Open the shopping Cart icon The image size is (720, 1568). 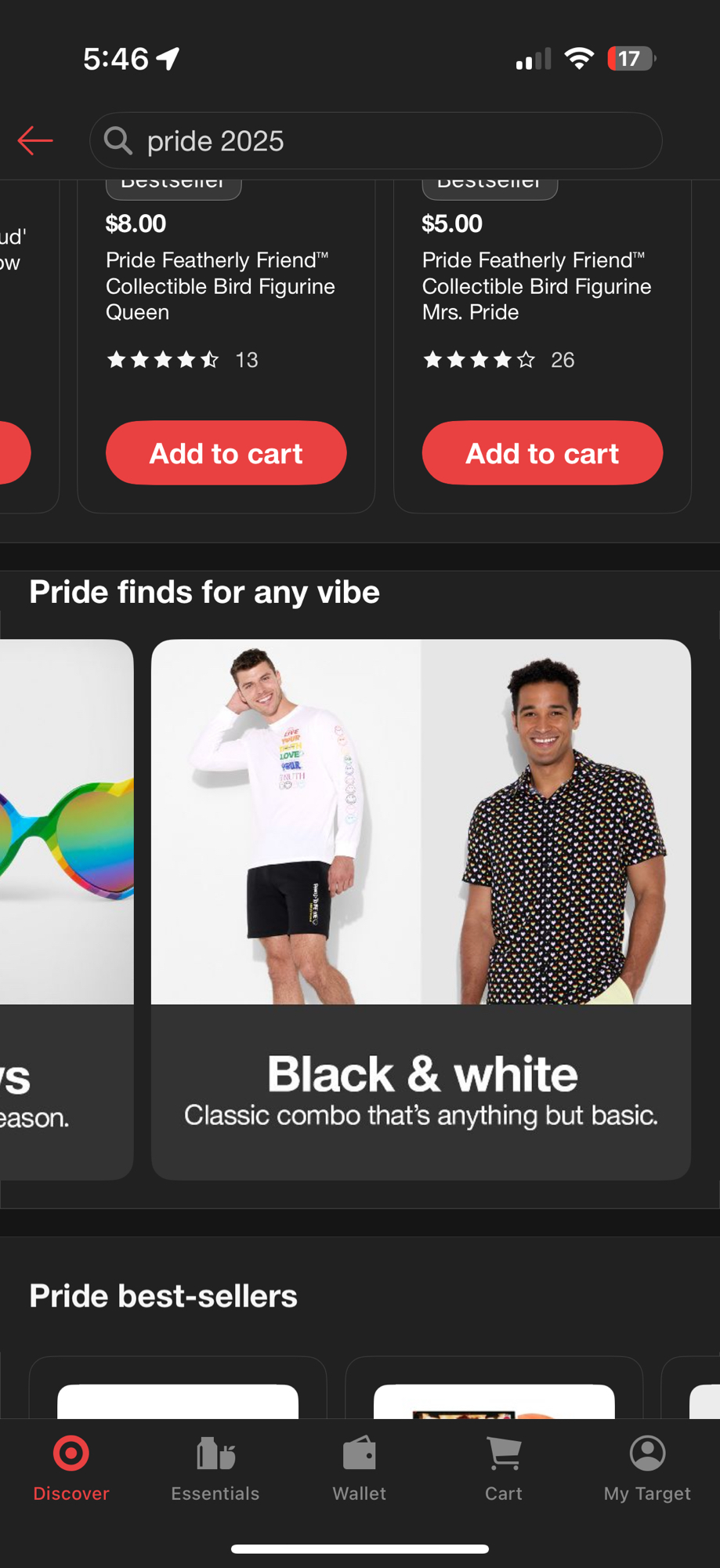[x=504, y=1454]
